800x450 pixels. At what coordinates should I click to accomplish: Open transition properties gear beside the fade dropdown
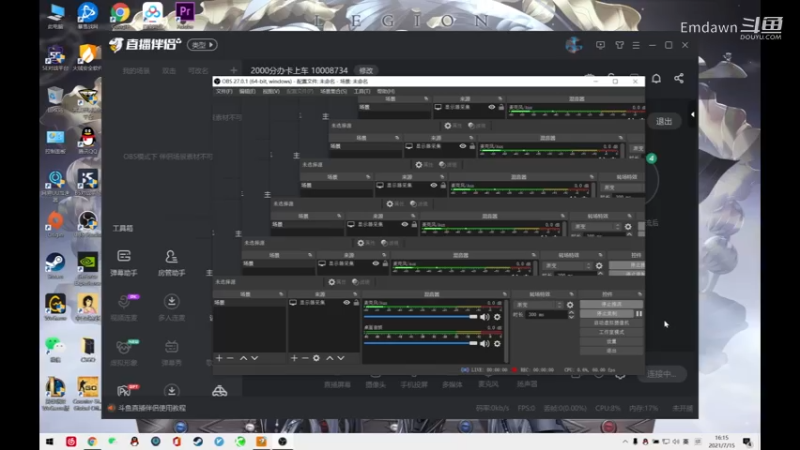click(x=570, y=305)
